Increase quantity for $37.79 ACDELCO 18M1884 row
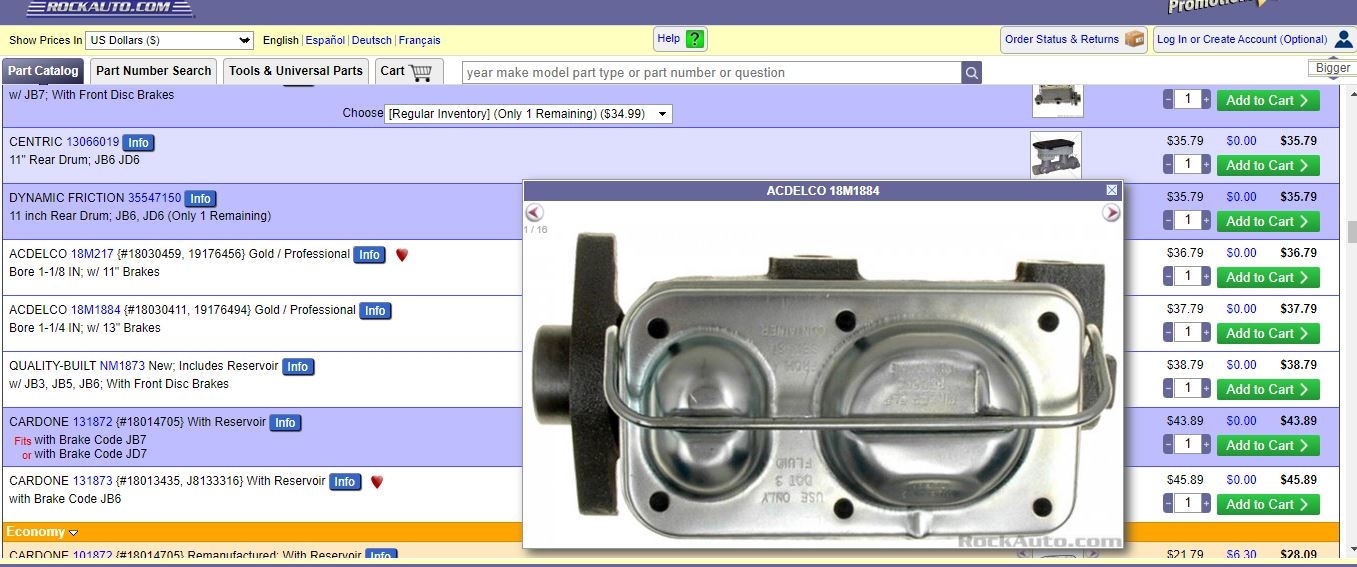The width and height of the screenshot is (1357, 567). click(x=1206, y=332)
